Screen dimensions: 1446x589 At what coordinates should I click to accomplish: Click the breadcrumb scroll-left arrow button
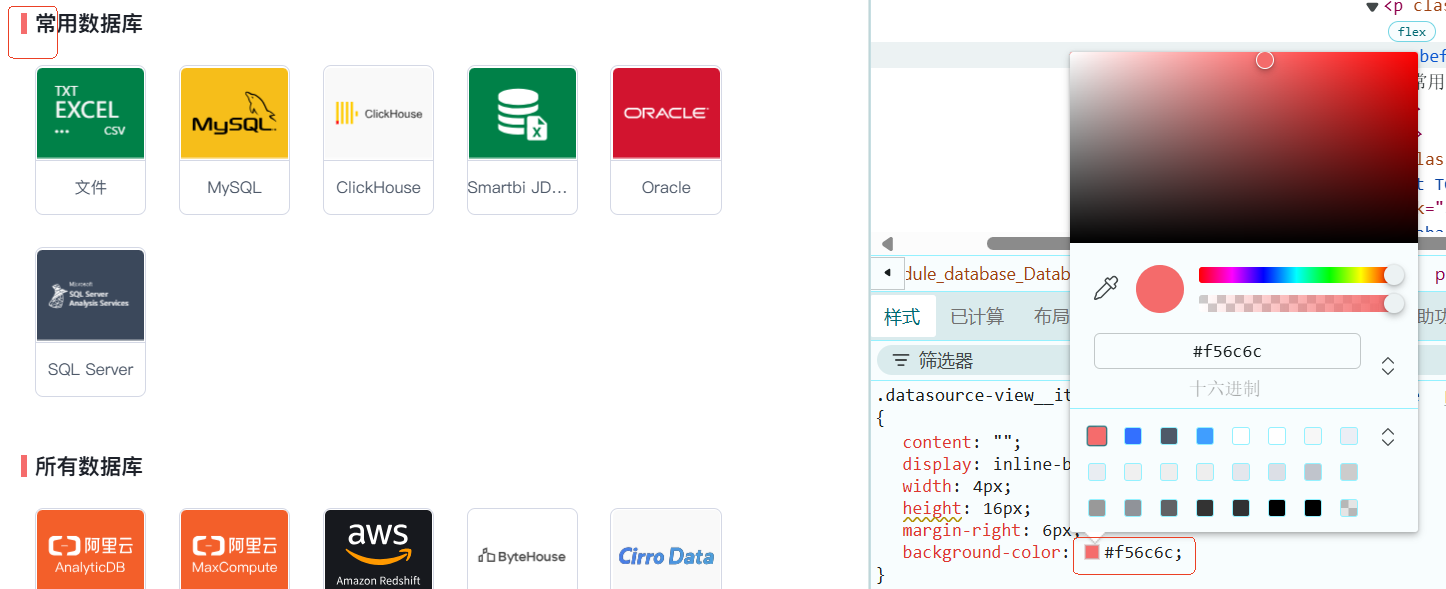pyautogui.click(x=887, y=273)
